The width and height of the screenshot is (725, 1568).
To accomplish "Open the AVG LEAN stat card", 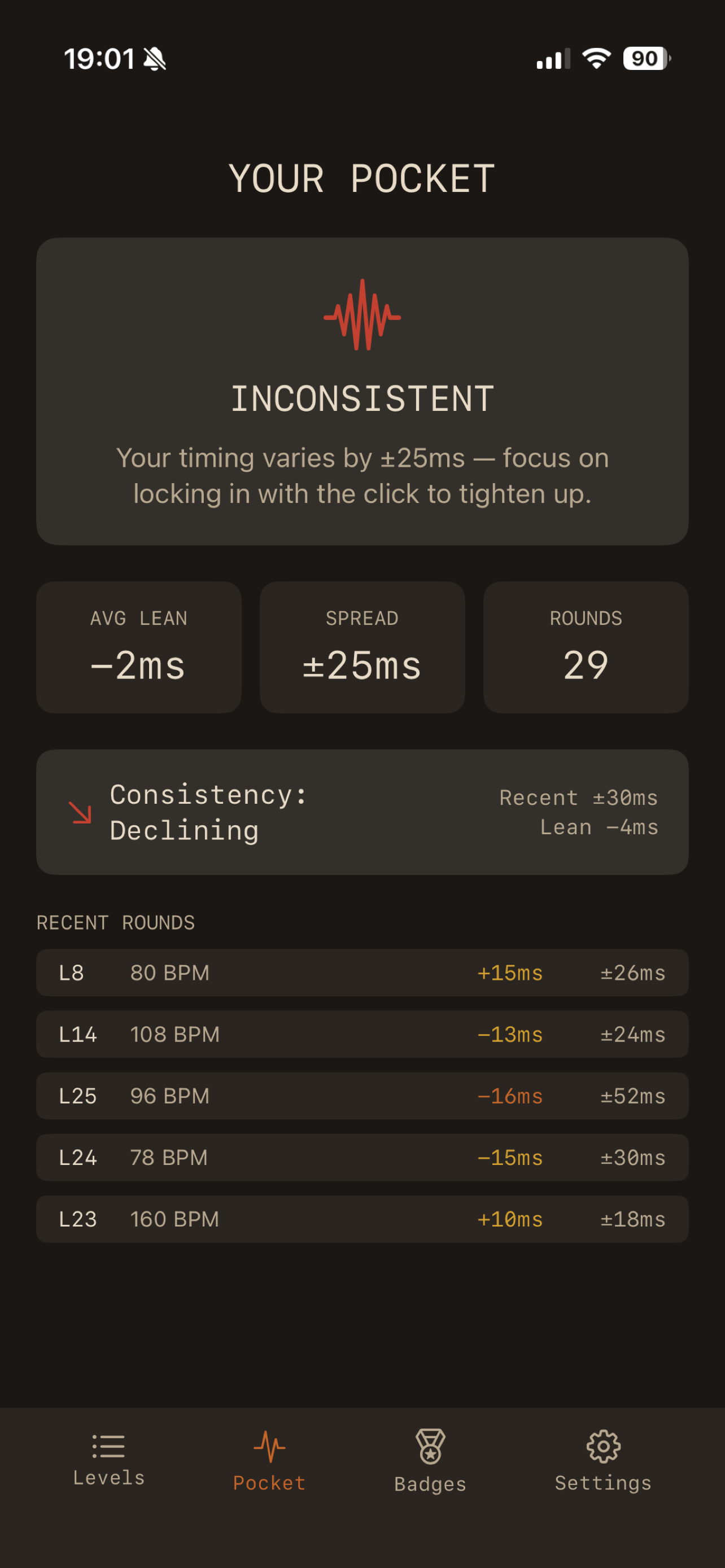I will coord(139,647).
